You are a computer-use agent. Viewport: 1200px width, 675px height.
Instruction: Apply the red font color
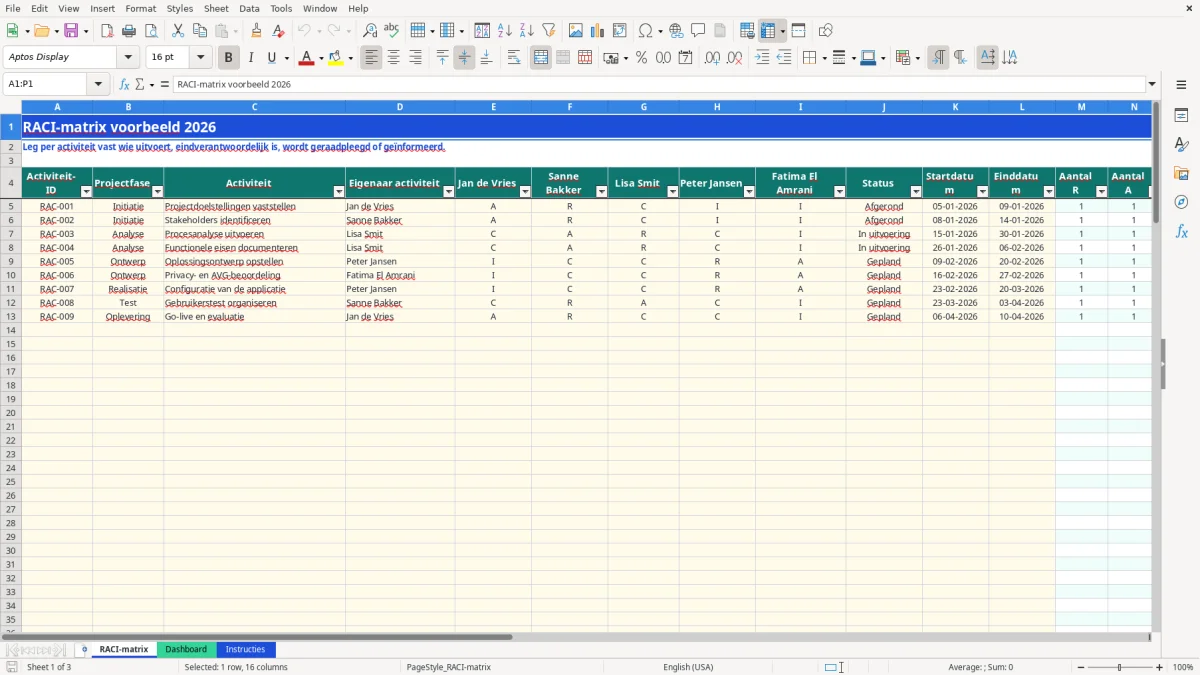coord(306,58)
